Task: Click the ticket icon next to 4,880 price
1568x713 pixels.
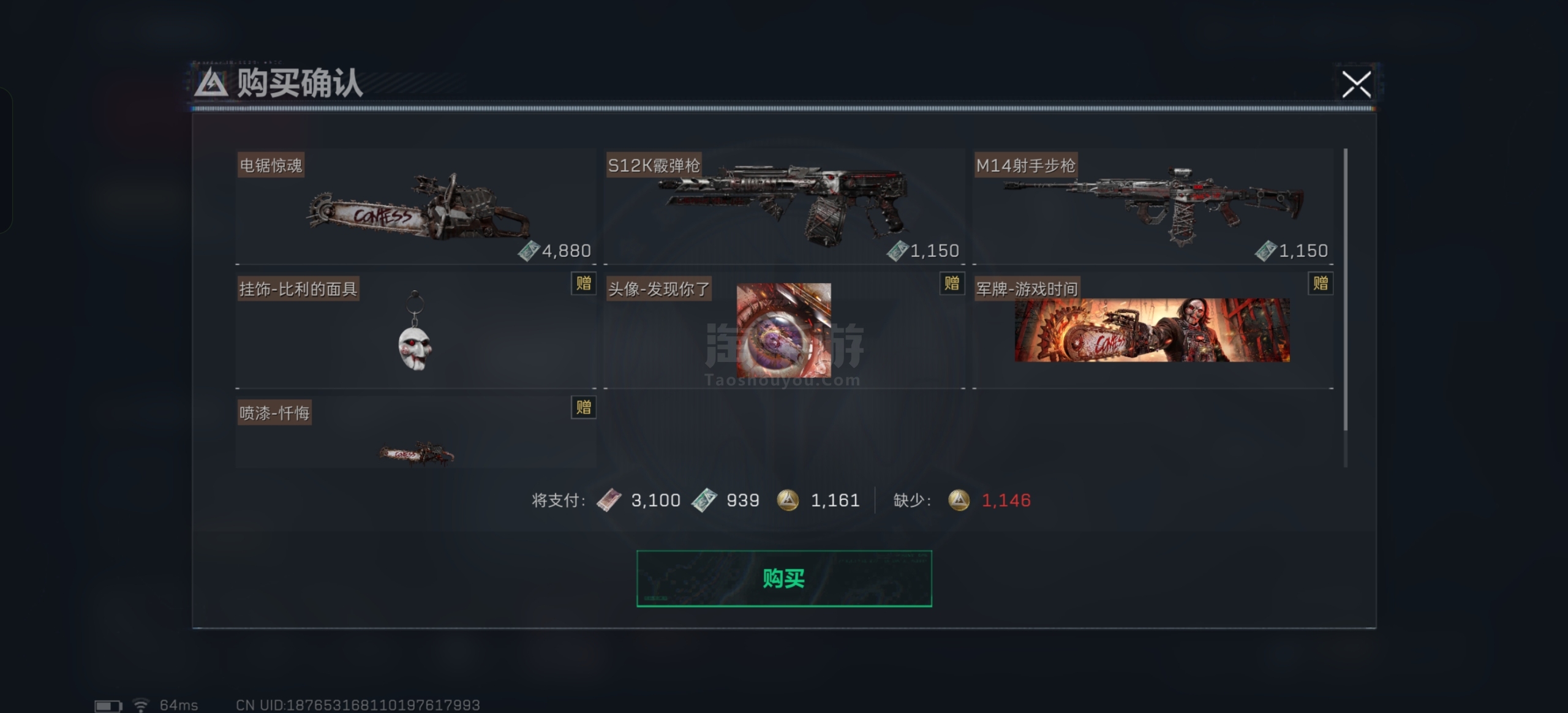Action: point(529,251)
